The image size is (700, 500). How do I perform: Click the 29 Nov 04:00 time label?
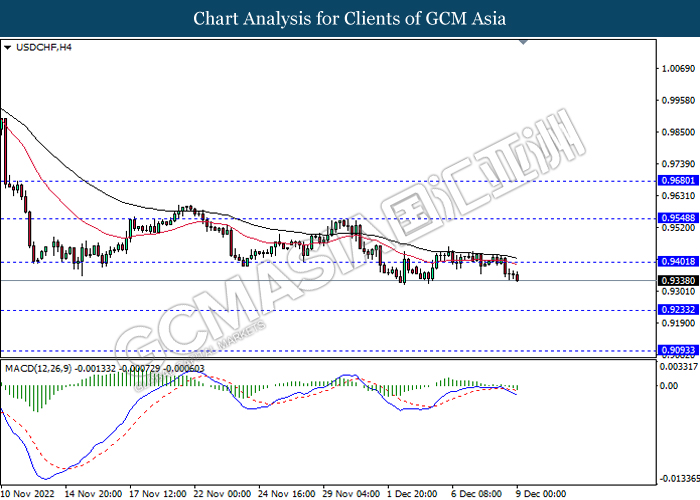tap(351, 494)
